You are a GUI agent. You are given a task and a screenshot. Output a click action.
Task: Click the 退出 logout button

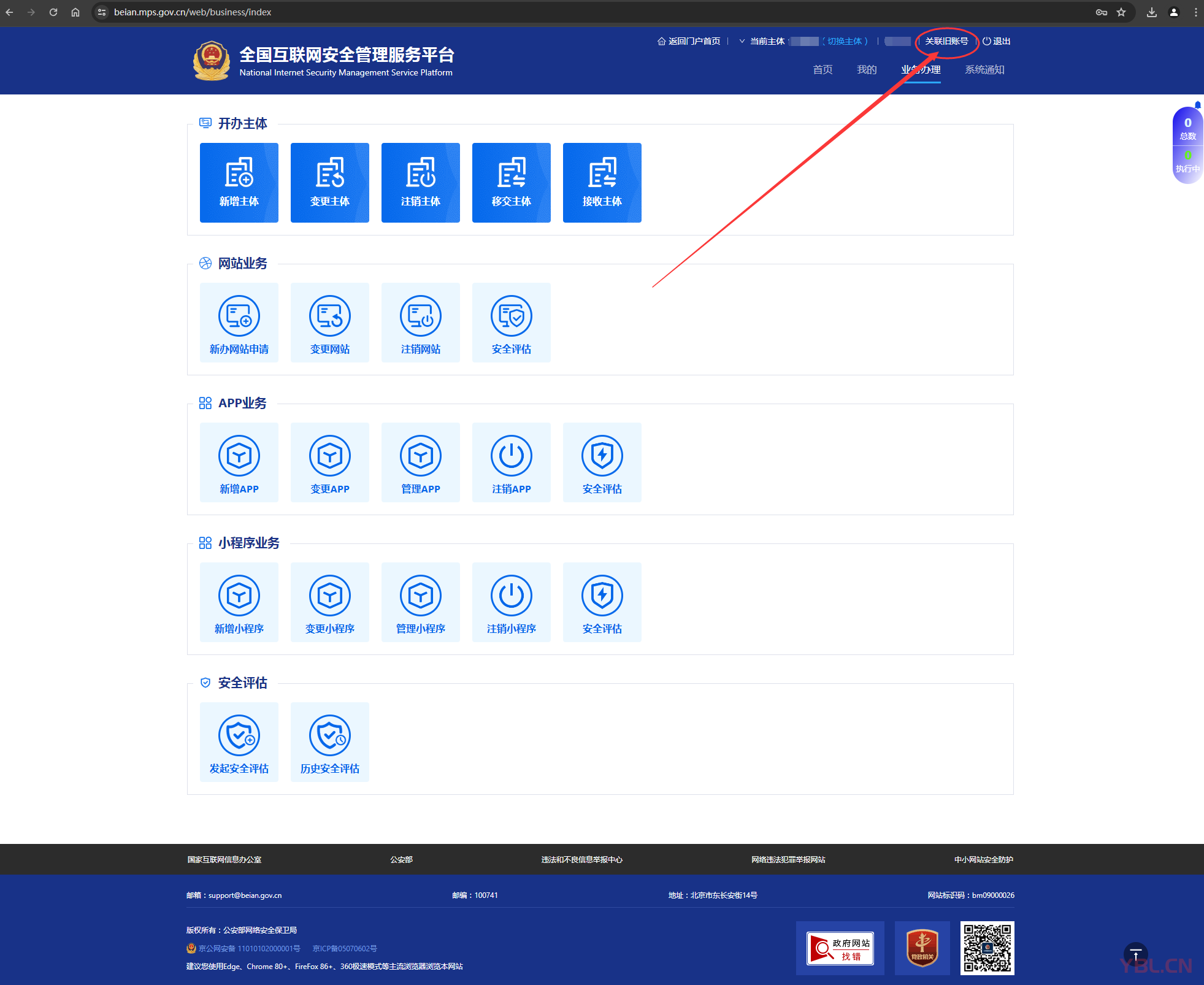996,41
